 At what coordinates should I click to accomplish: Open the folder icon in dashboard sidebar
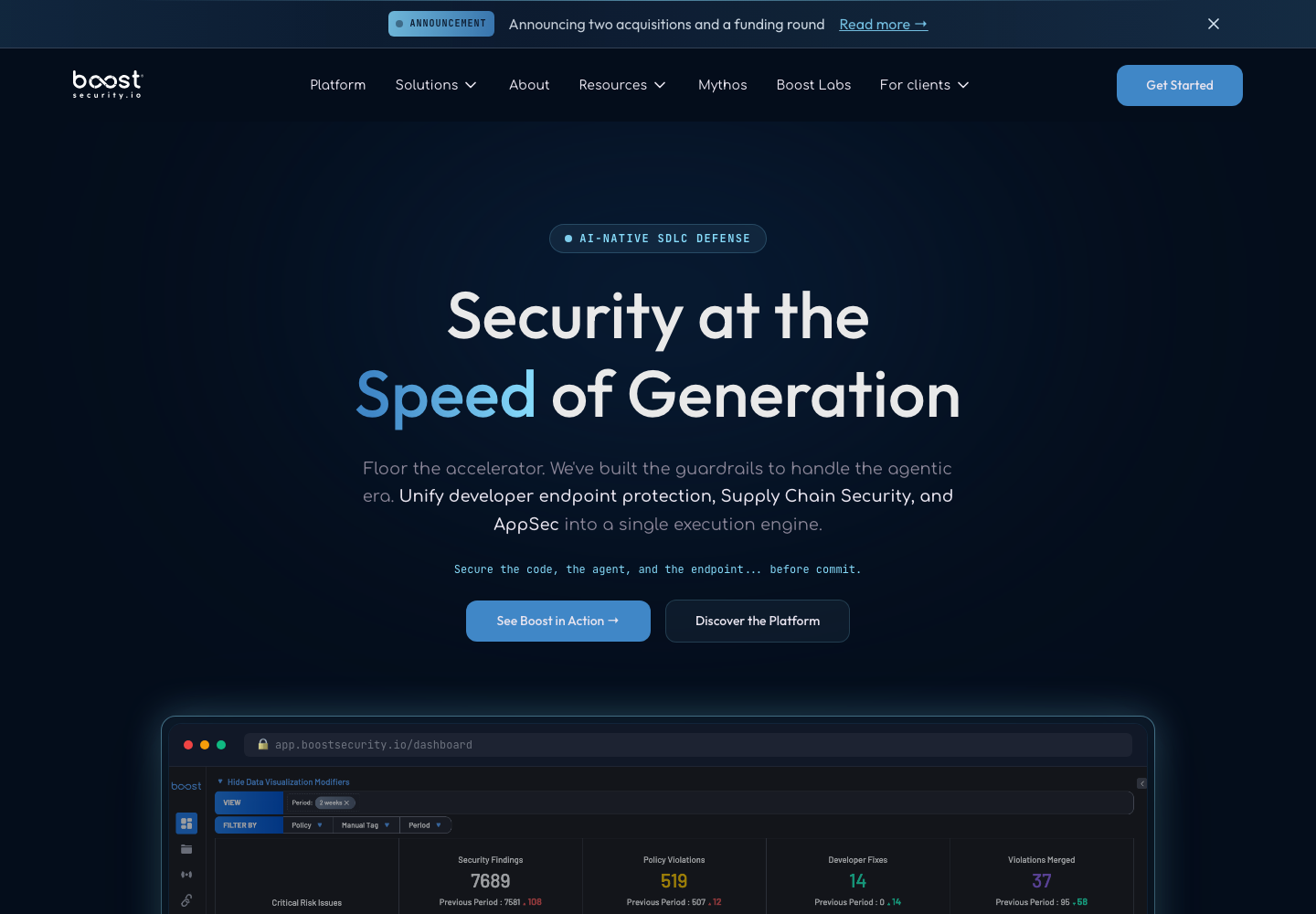tap(186, 849)
